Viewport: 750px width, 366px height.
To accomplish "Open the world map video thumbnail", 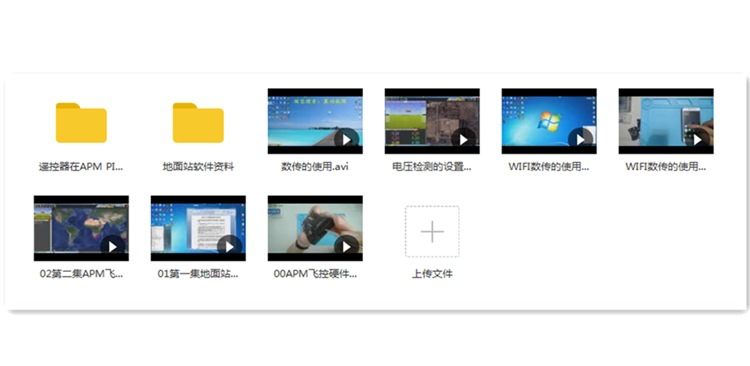I will [81, 228].
